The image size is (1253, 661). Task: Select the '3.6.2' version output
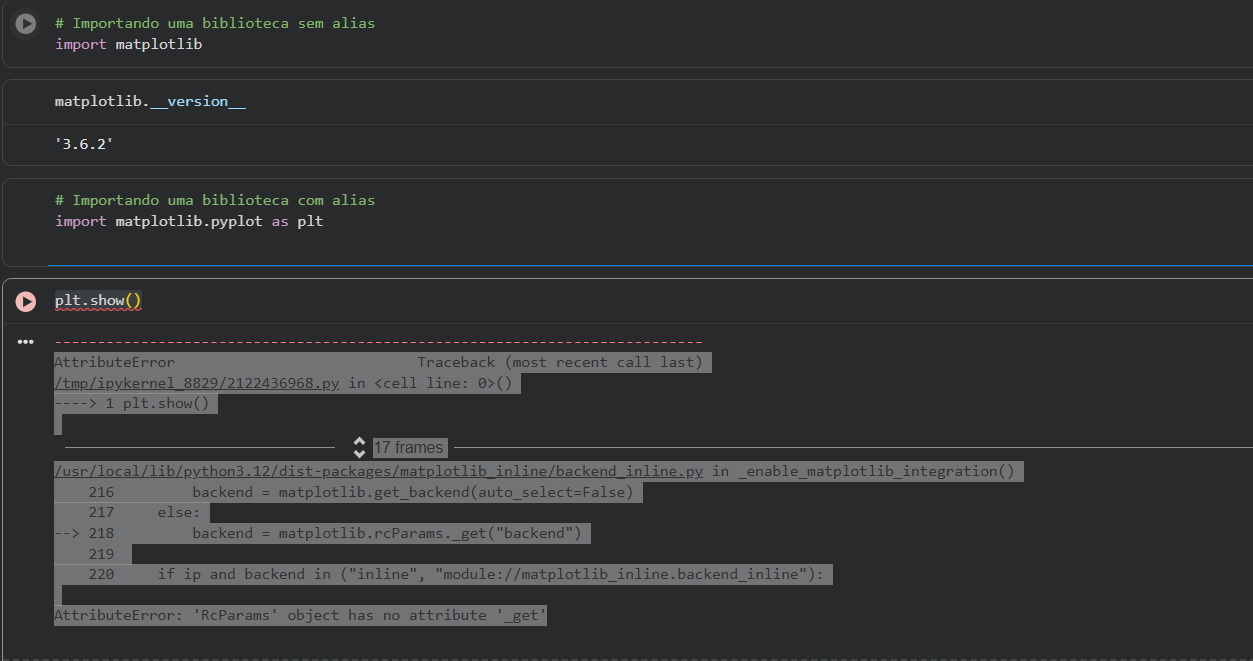coord(84,144)
